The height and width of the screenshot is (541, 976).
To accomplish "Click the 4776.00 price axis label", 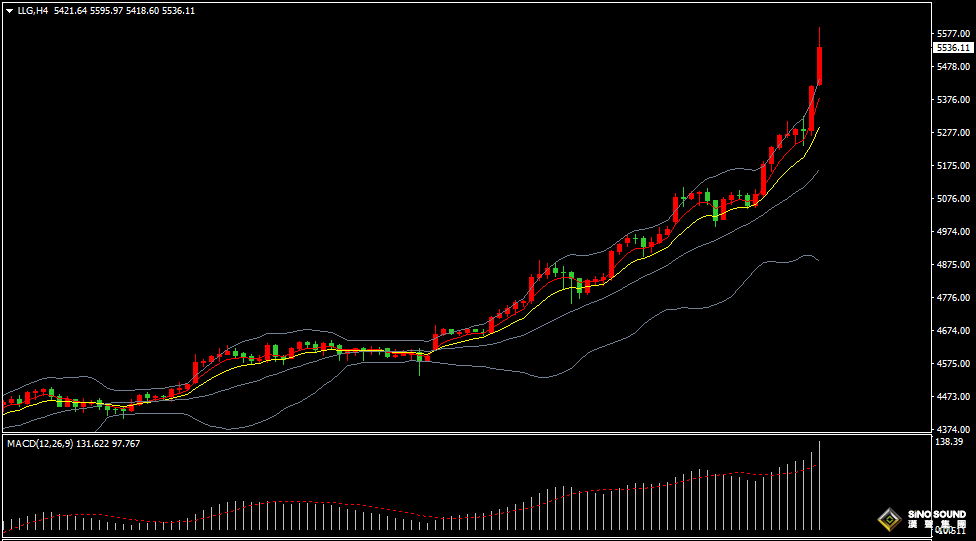I will 951,298.
